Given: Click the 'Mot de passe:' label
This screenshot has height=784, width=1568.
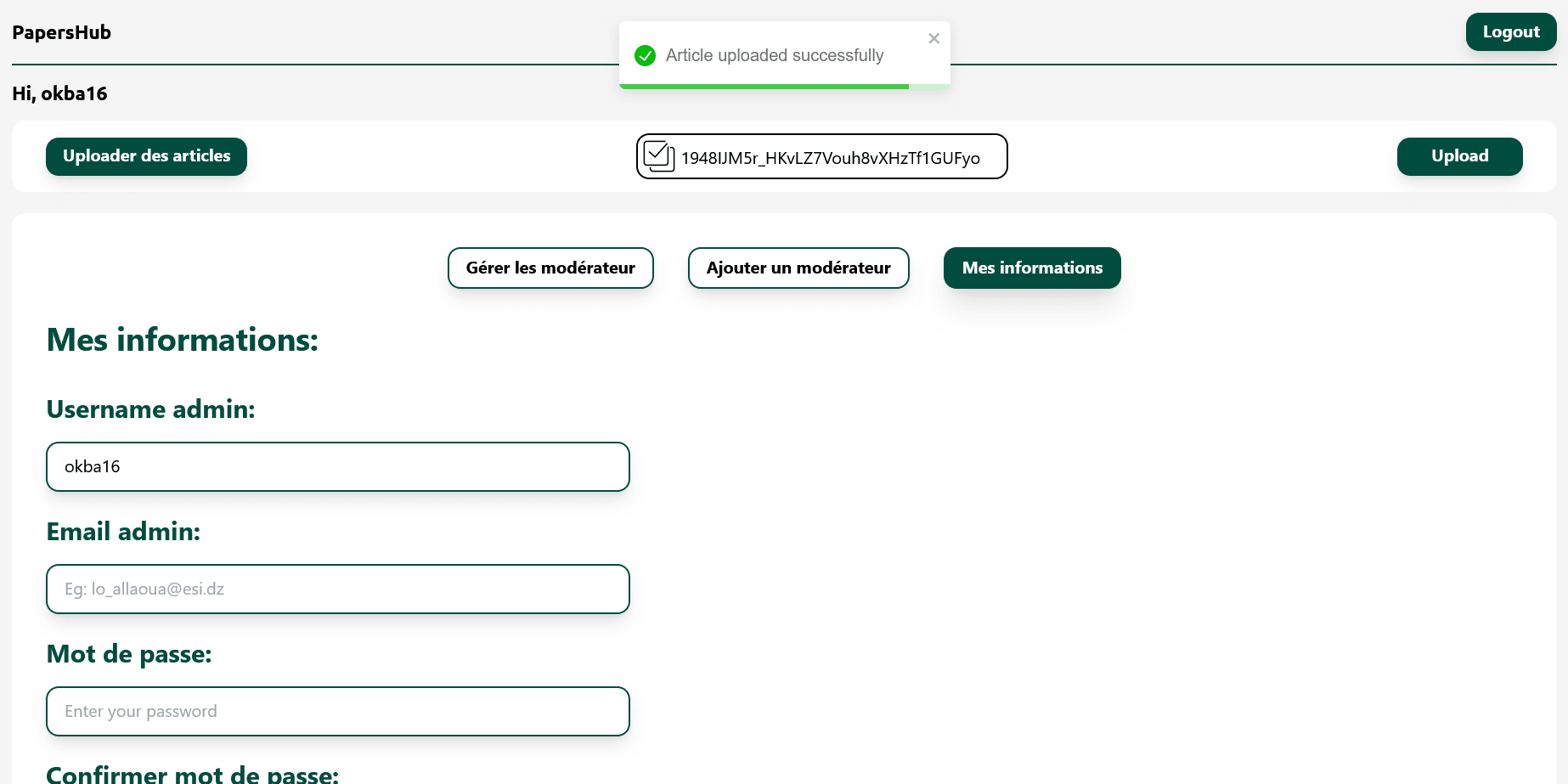Looking at the screenshot, I should (129, 654).
